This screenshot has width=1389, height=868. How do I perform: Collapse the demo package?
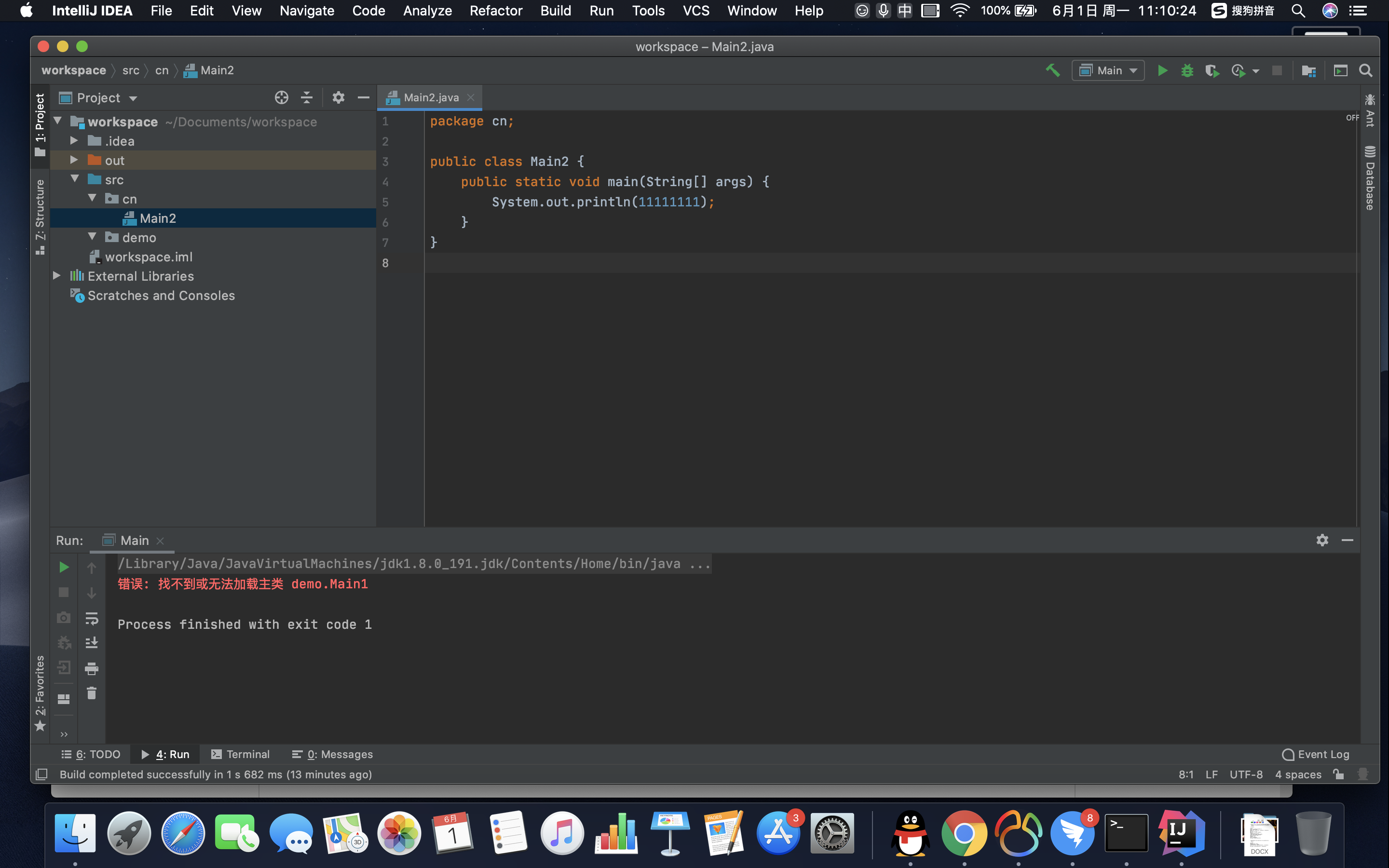(92, 236)
